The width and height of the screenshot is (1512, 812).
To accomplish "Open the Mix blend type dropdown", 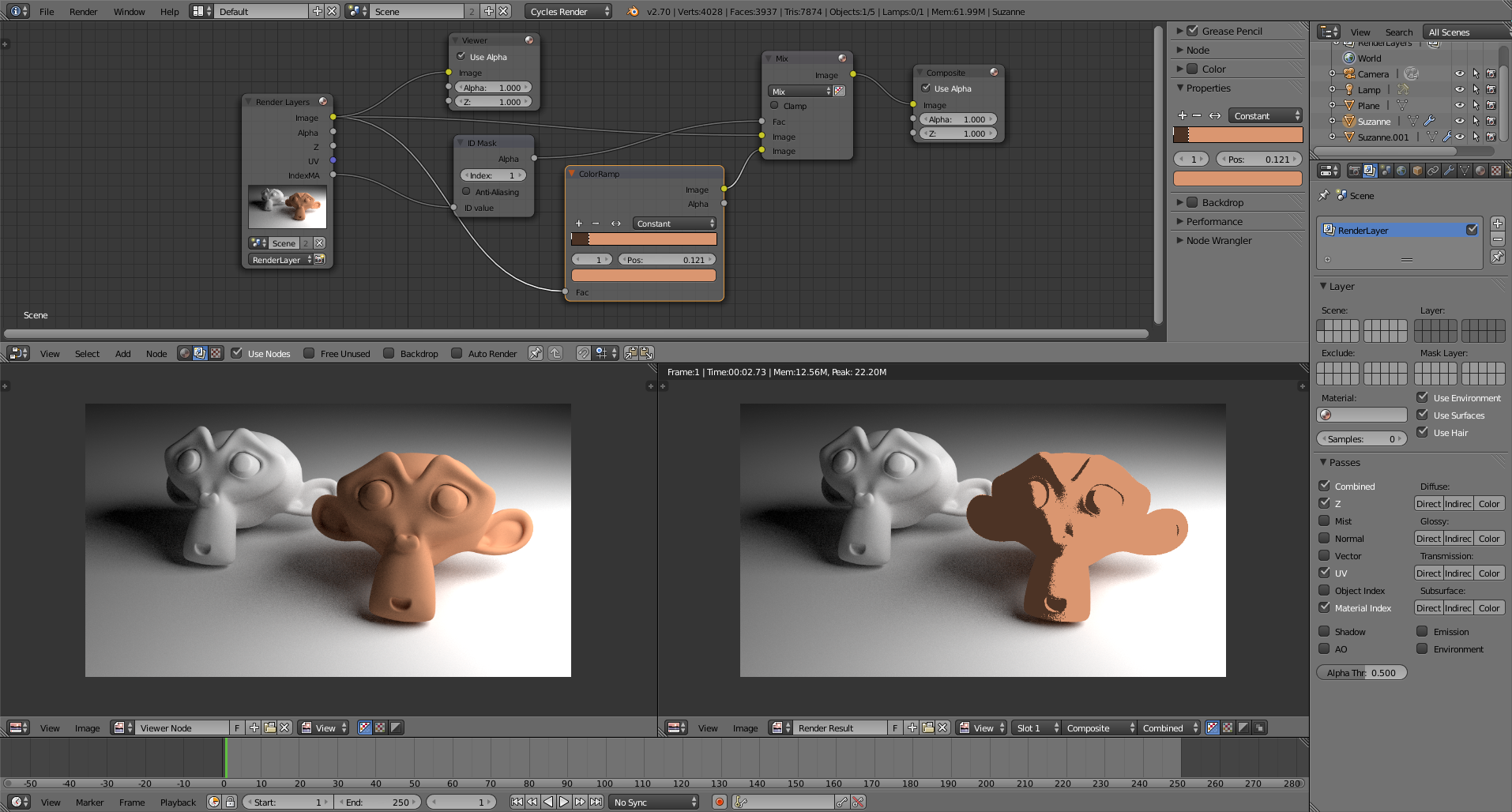I will [x=800, y=91].
